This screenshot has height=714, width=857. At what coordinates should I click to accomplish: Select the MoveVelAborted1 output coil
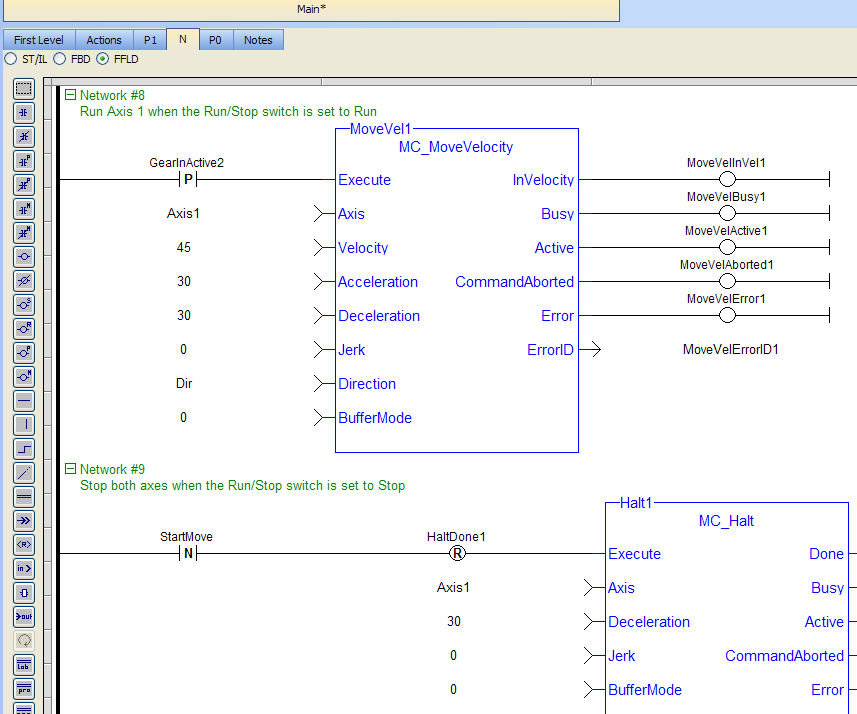tap(727, 281)
